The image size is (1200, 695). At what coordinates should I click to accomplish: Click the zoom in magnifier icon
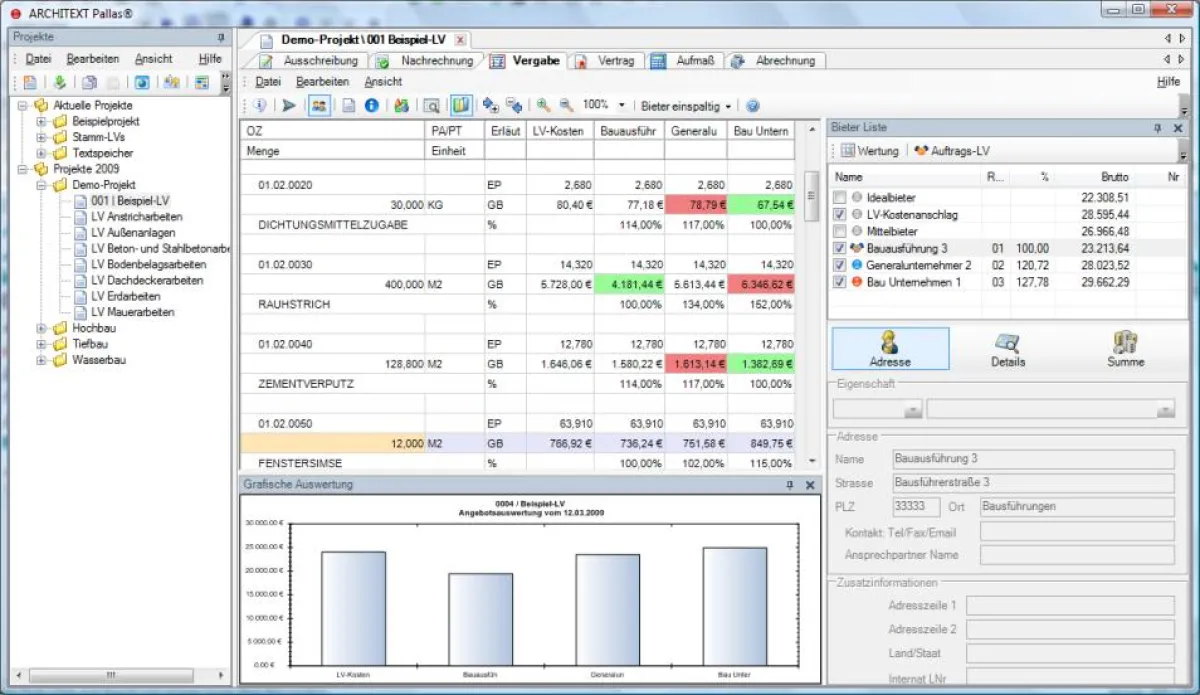pyautogui.click(x=543, y=105)
